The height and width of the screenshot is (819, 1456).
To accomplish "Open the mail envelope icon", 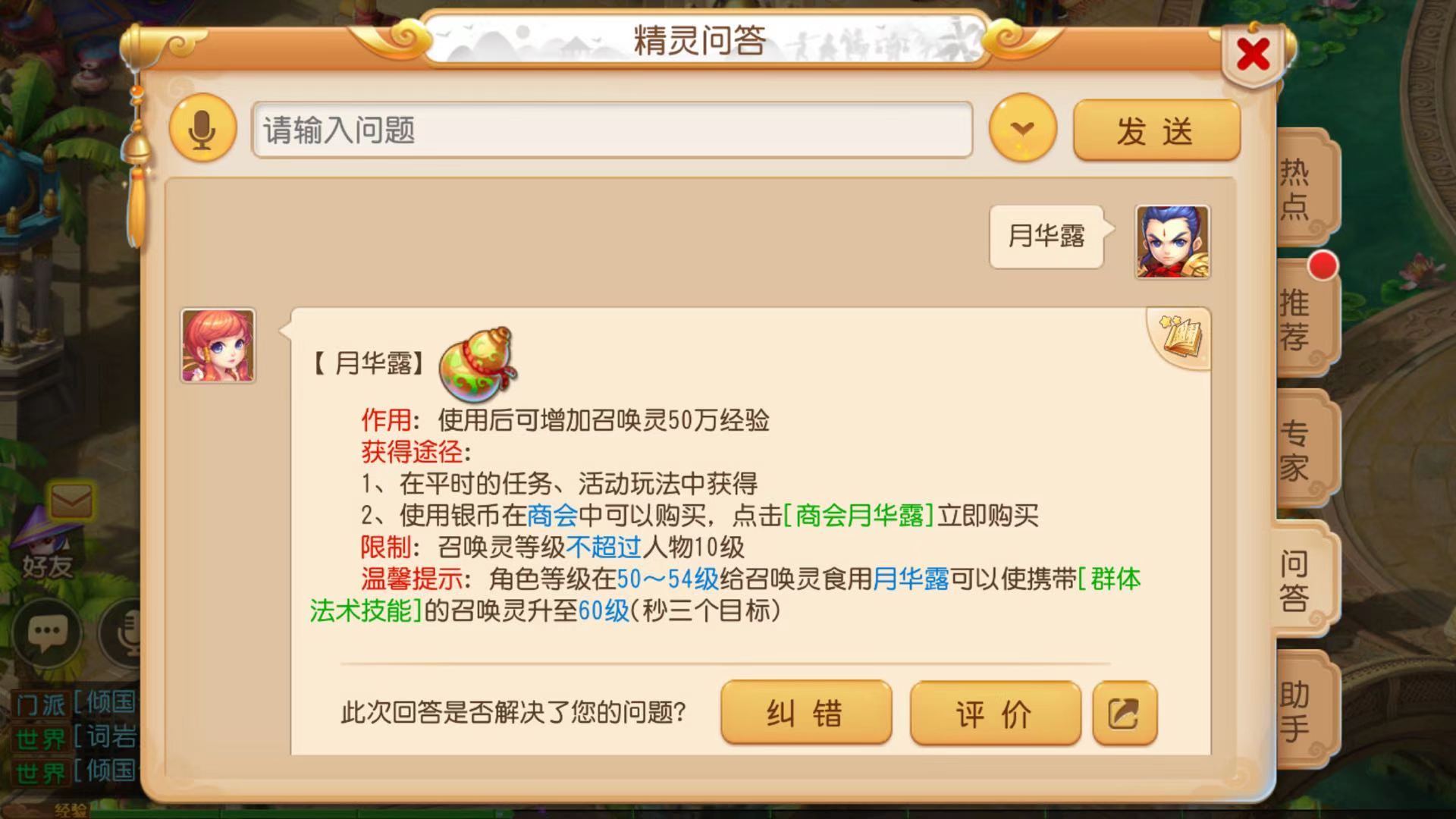I will tap(71, 500).
